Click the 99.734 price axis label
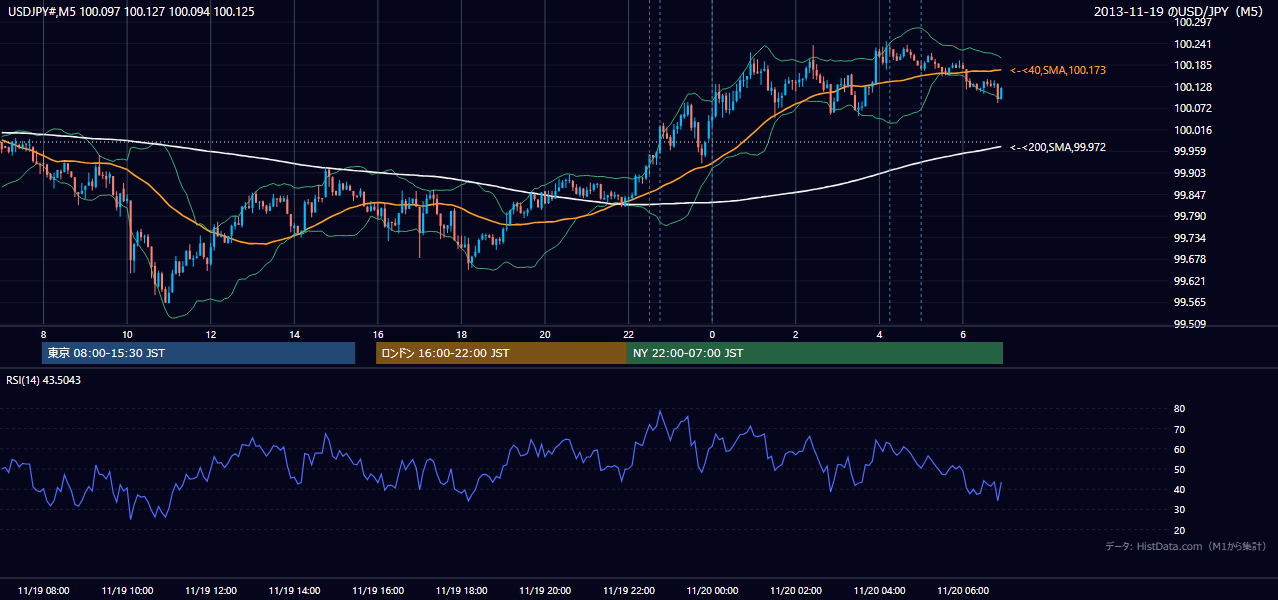The width and height of the screenshot is (1278, 600). pos(1190,238)
